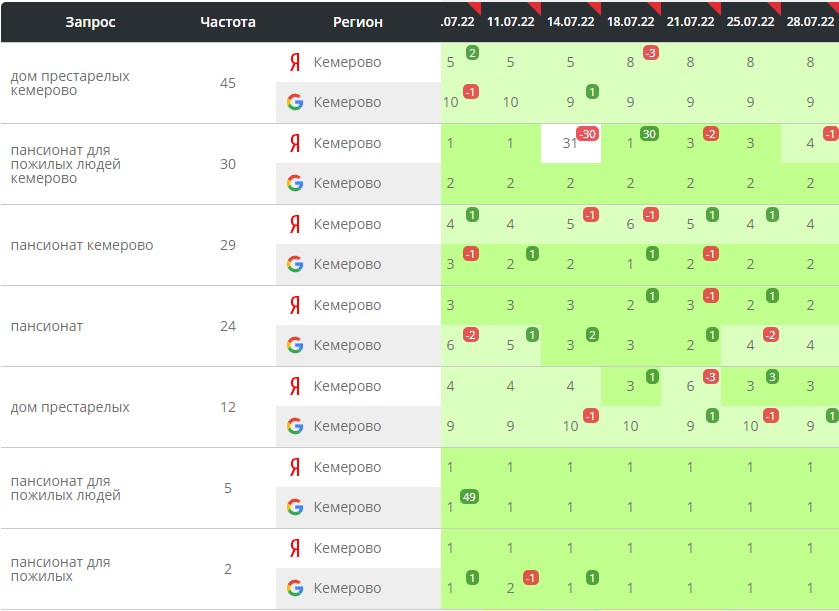Click the green 49 change badge
This screenshot has width=839, height=611.
click(x=468, y=497)
